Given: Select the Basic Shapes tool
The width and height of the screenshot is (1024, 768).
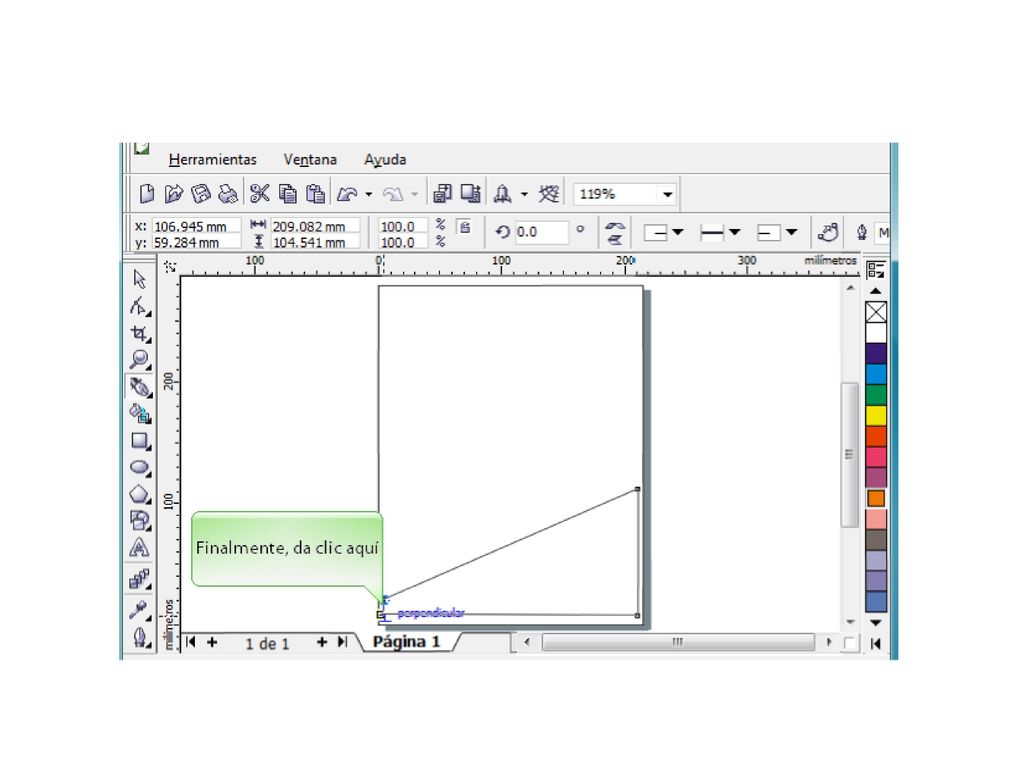Looking at the screenshot, I should [140, 520].
